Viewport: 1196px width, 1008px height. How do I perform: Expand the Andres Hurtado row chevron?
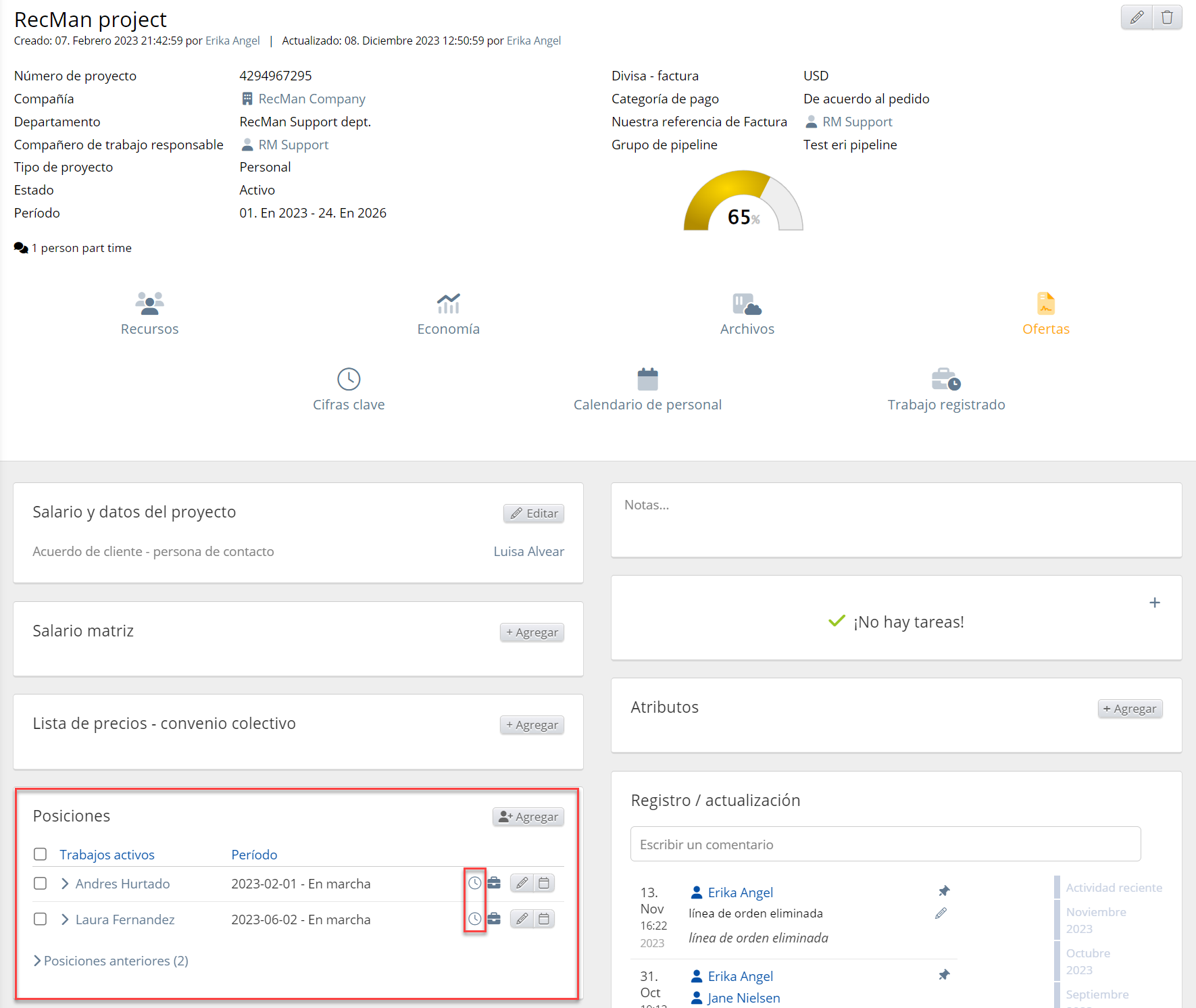tap(65, 884)
